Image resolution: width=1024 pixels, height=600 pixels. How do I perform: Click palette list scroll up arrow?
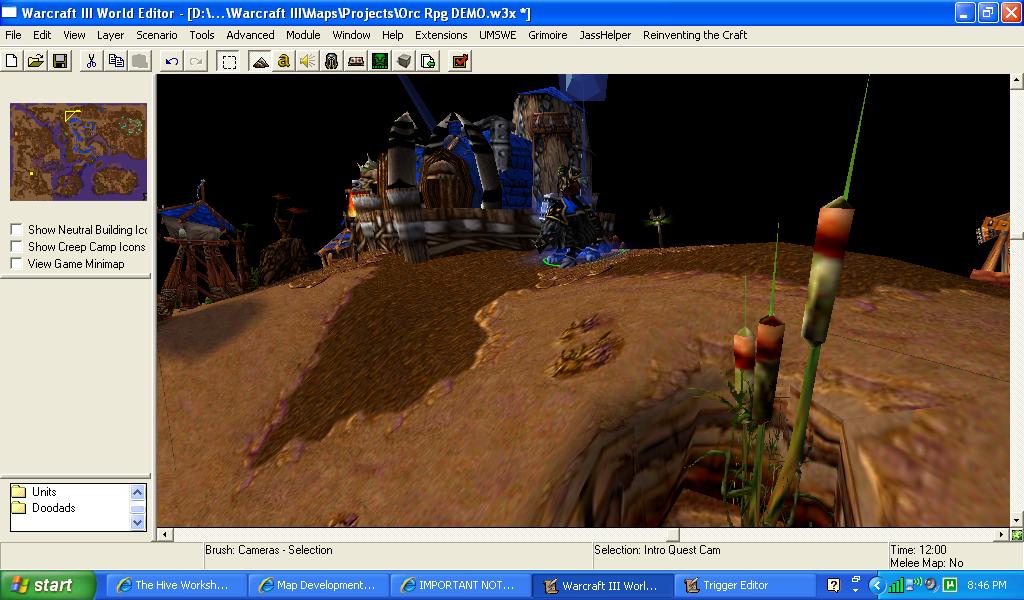pyautogui.click(x=137, y=492)
